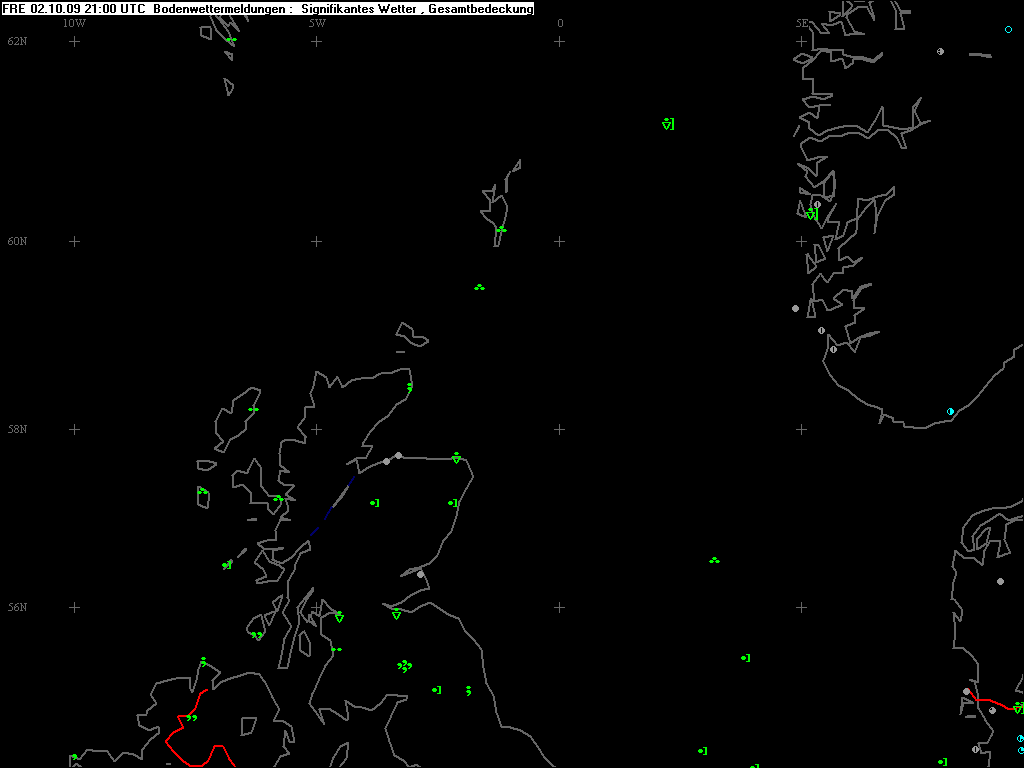
Task: Click the cyan half-filled circle on Norway's south coast
Action: pos(950,411)
